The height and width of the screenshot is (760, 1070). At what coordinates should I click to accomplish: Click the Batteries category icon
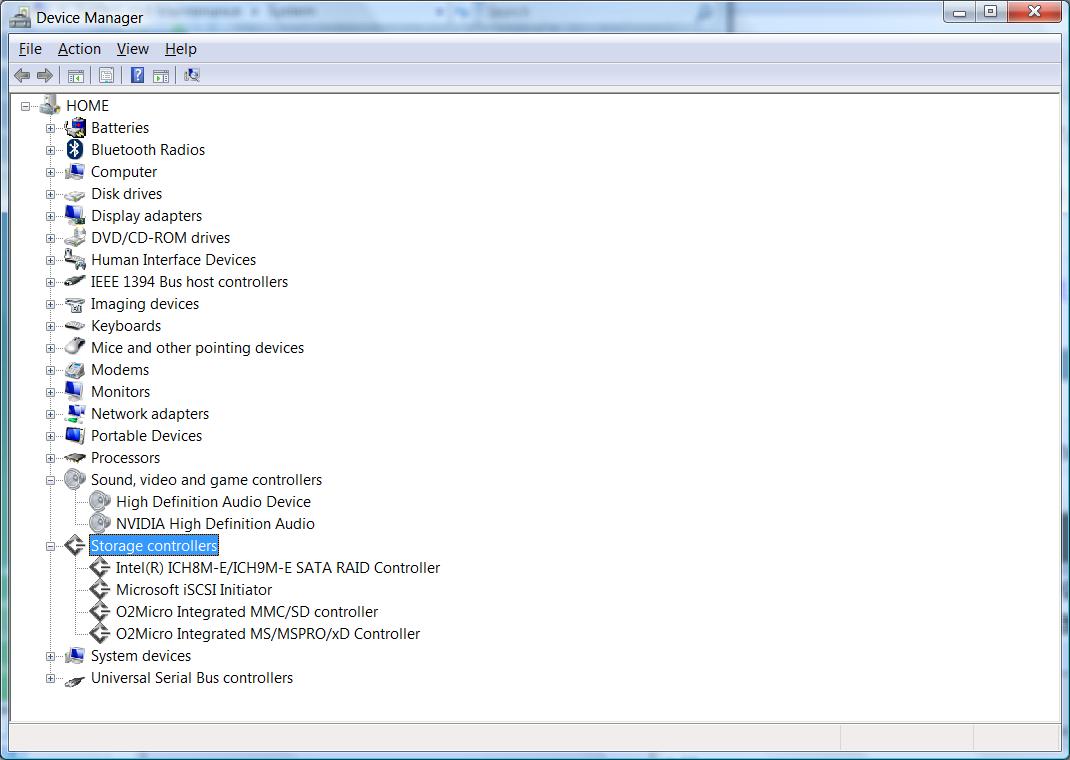(75, 128)
